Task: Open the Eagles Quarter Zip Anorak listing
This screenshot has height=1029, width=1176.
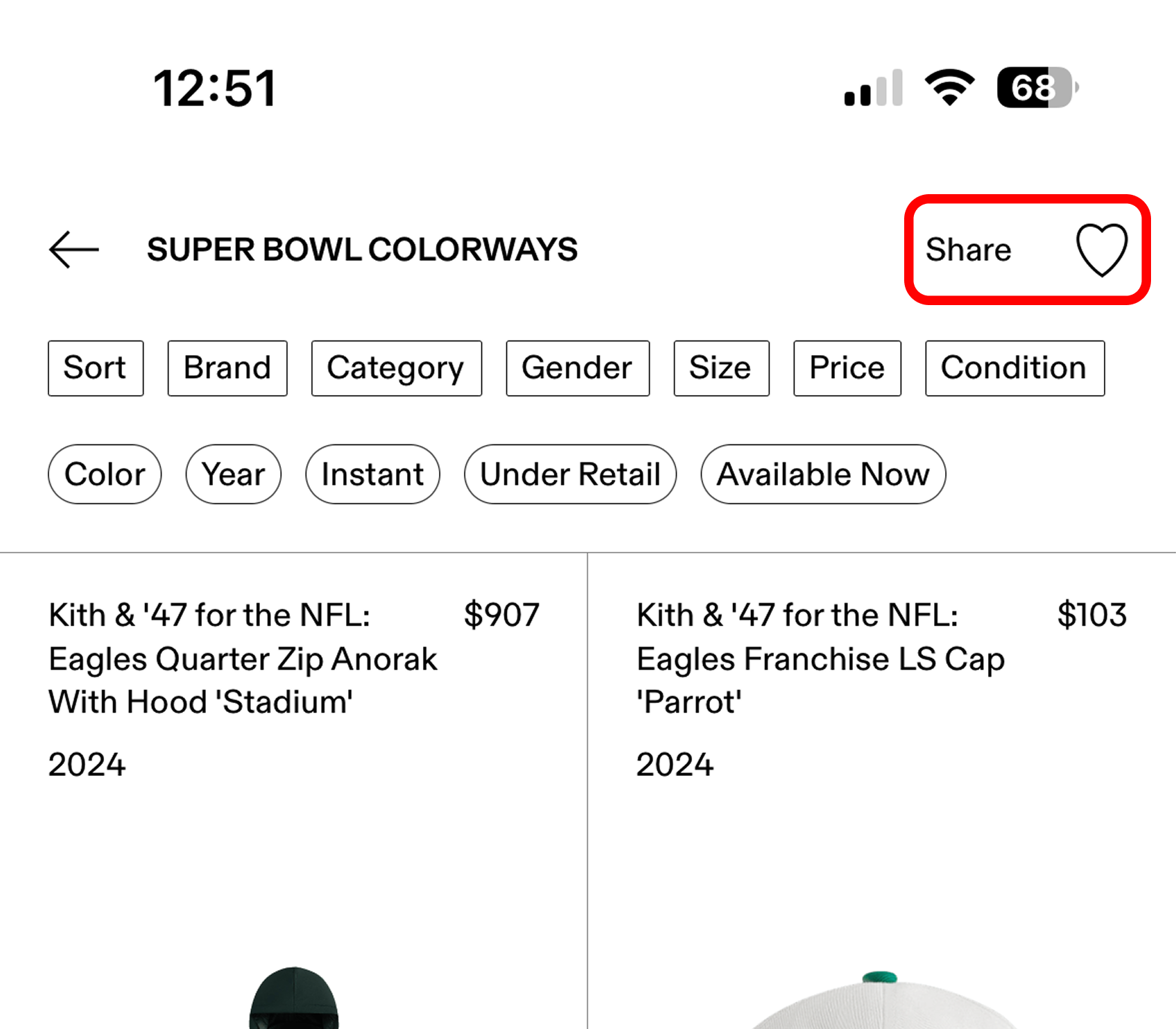Action: (243, 659)
